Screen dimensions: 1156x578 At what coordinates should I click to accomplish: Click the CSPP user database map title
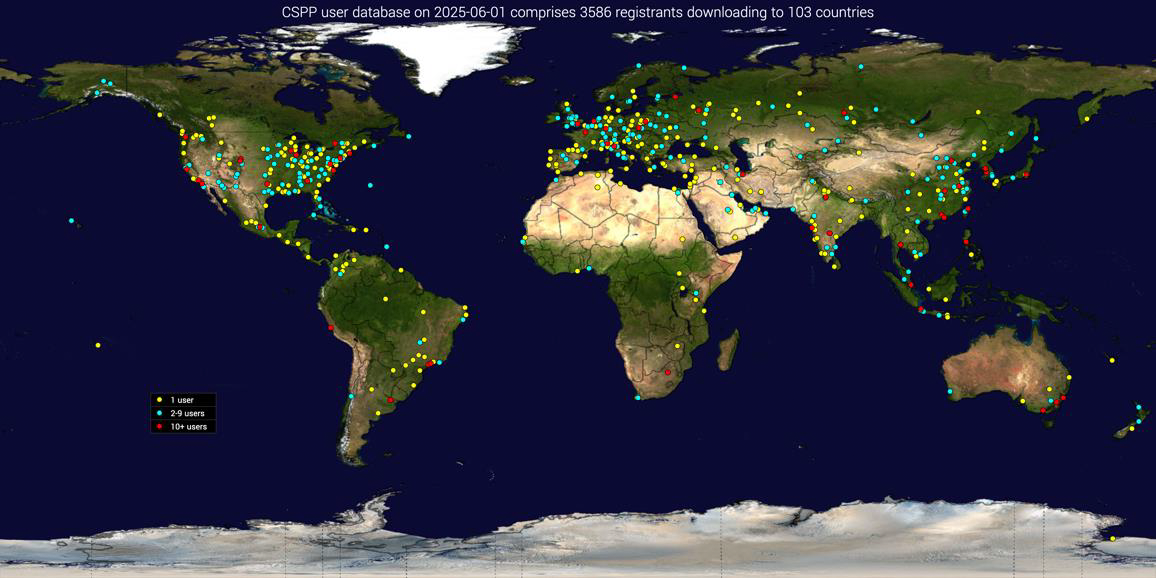tap(578, 12)
